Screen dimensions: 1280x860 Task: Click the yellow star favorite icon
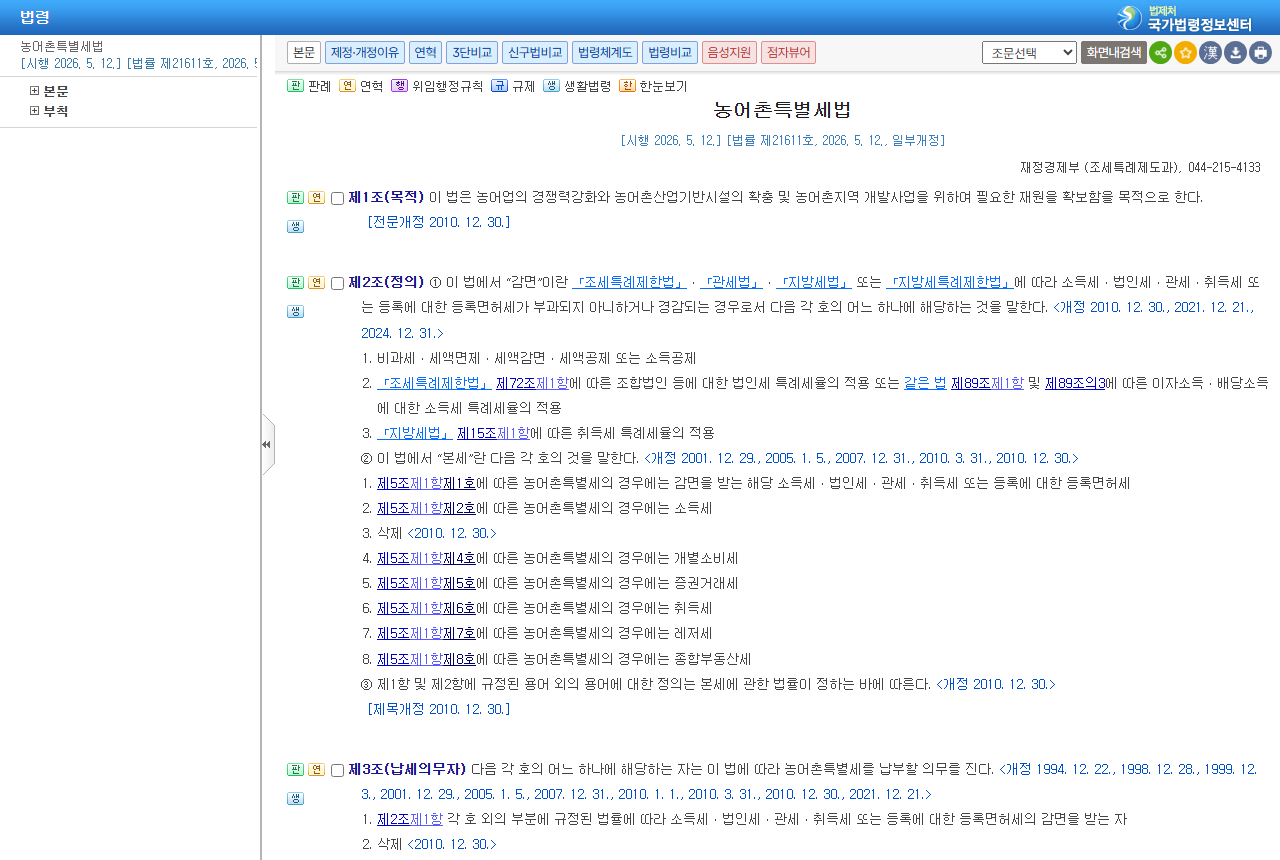(1185, 53)
